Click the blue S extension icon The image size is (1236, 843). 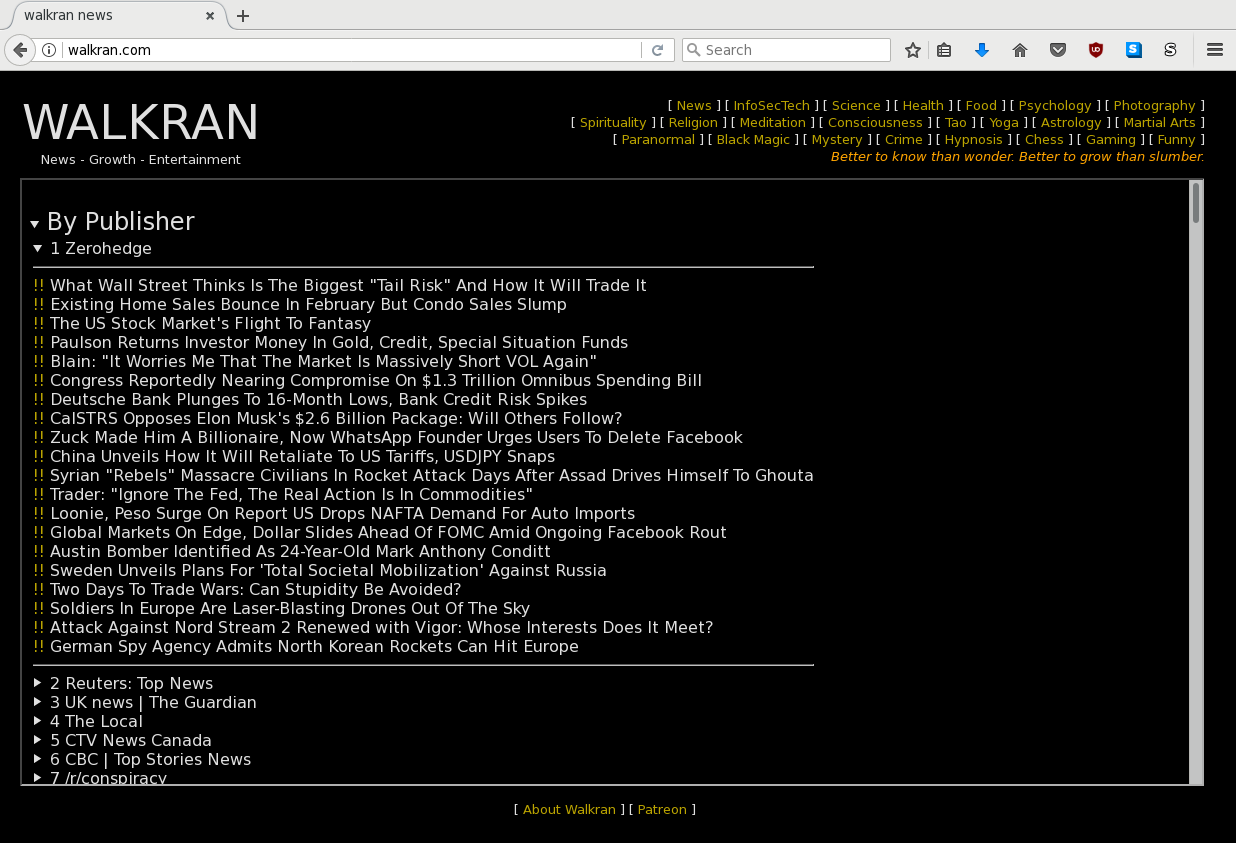click(1134, 50)
